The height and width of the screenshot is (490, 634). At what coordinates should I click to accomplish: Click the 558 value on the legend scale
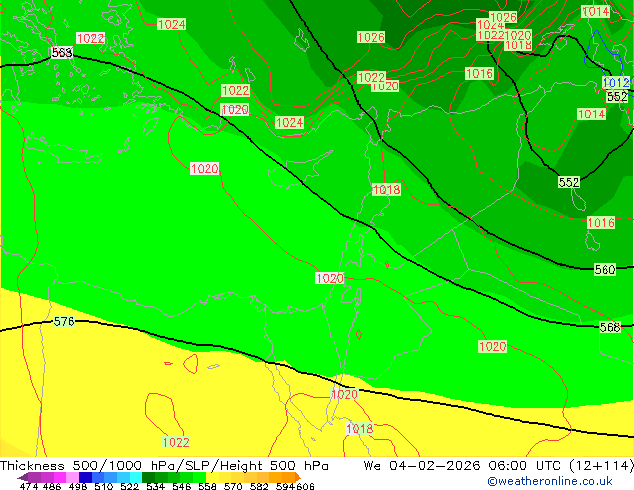point(207,486)
